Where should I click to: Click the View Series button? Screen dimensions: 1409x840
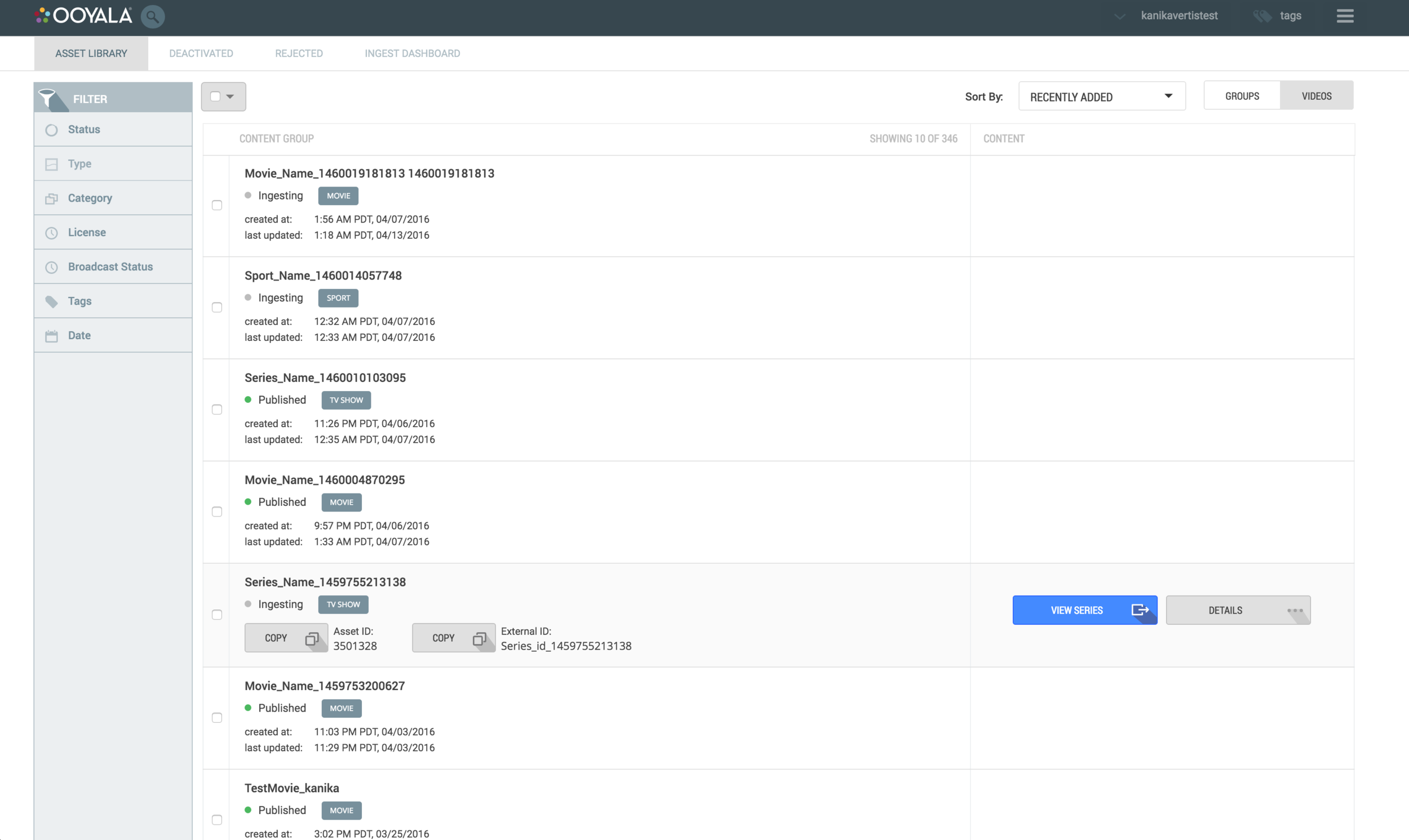(1084, 610)
